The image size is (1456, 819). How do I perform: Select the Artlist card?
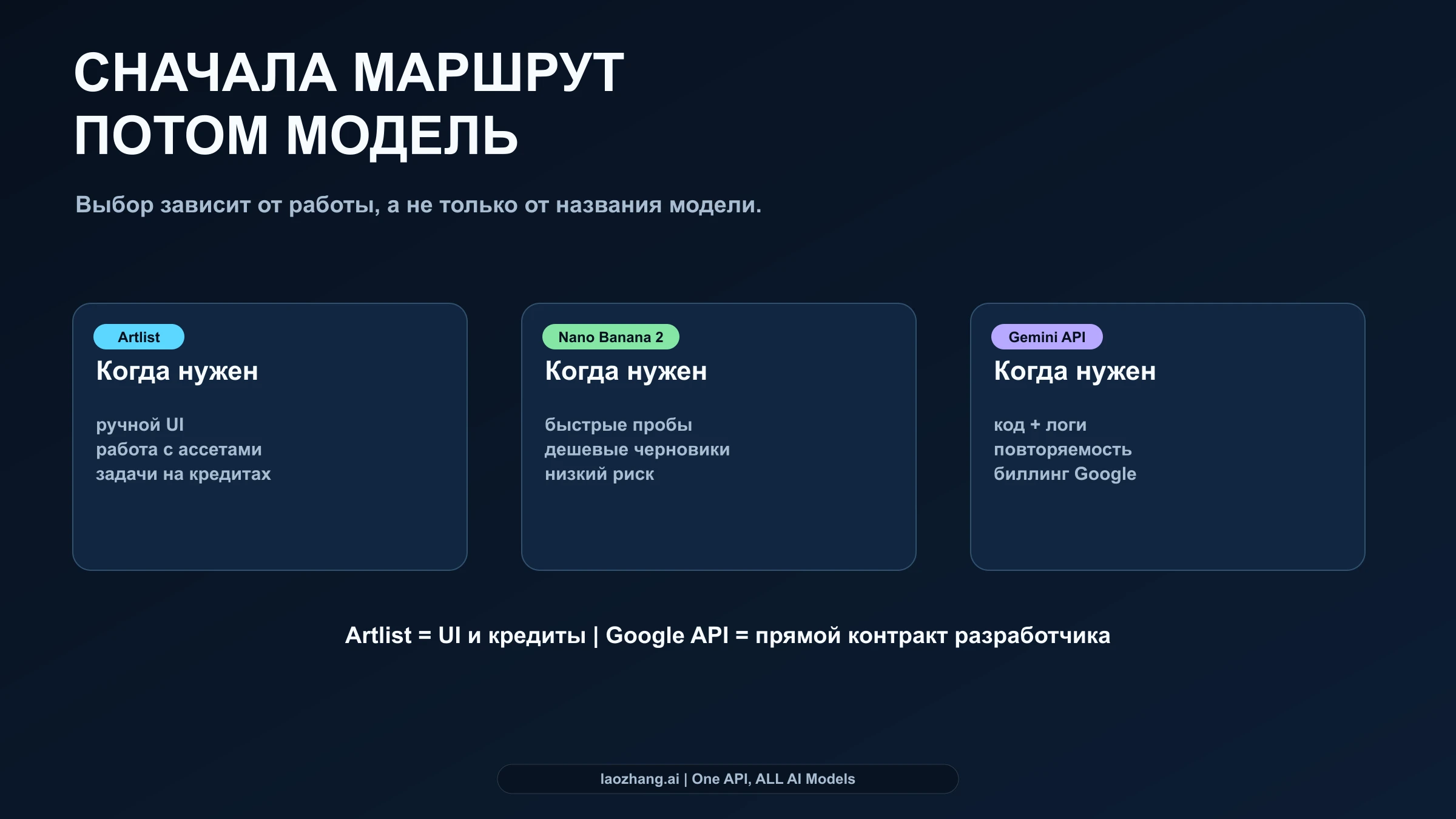click(269, 436)
